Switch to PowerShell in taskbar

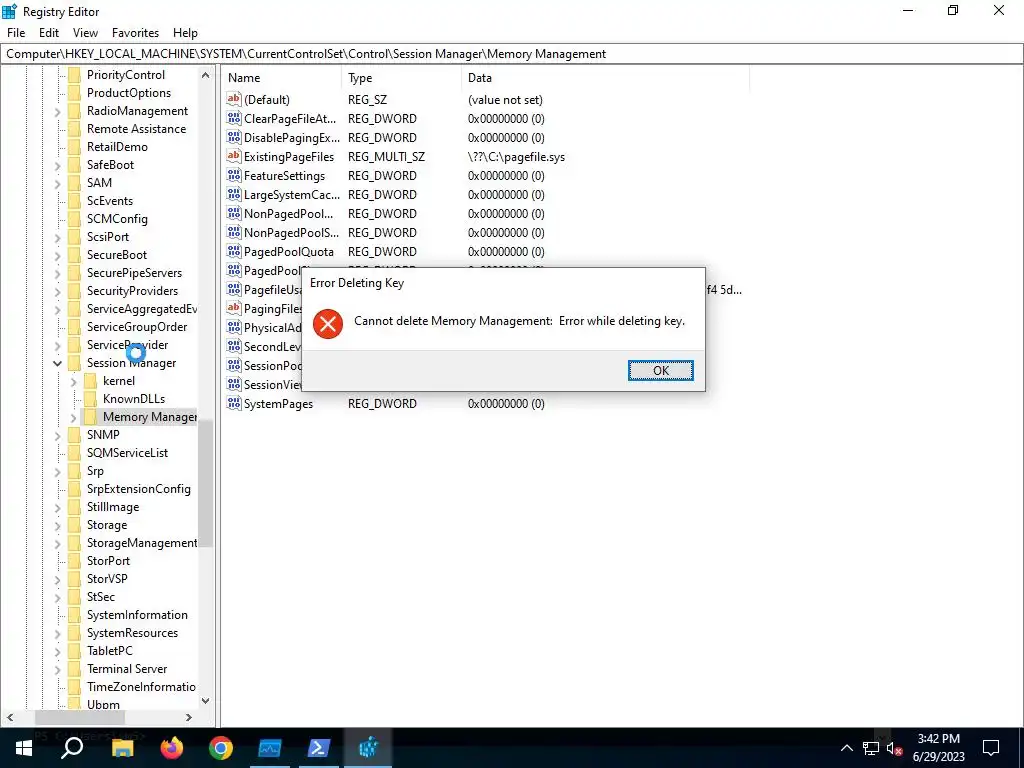coord(319,748)
